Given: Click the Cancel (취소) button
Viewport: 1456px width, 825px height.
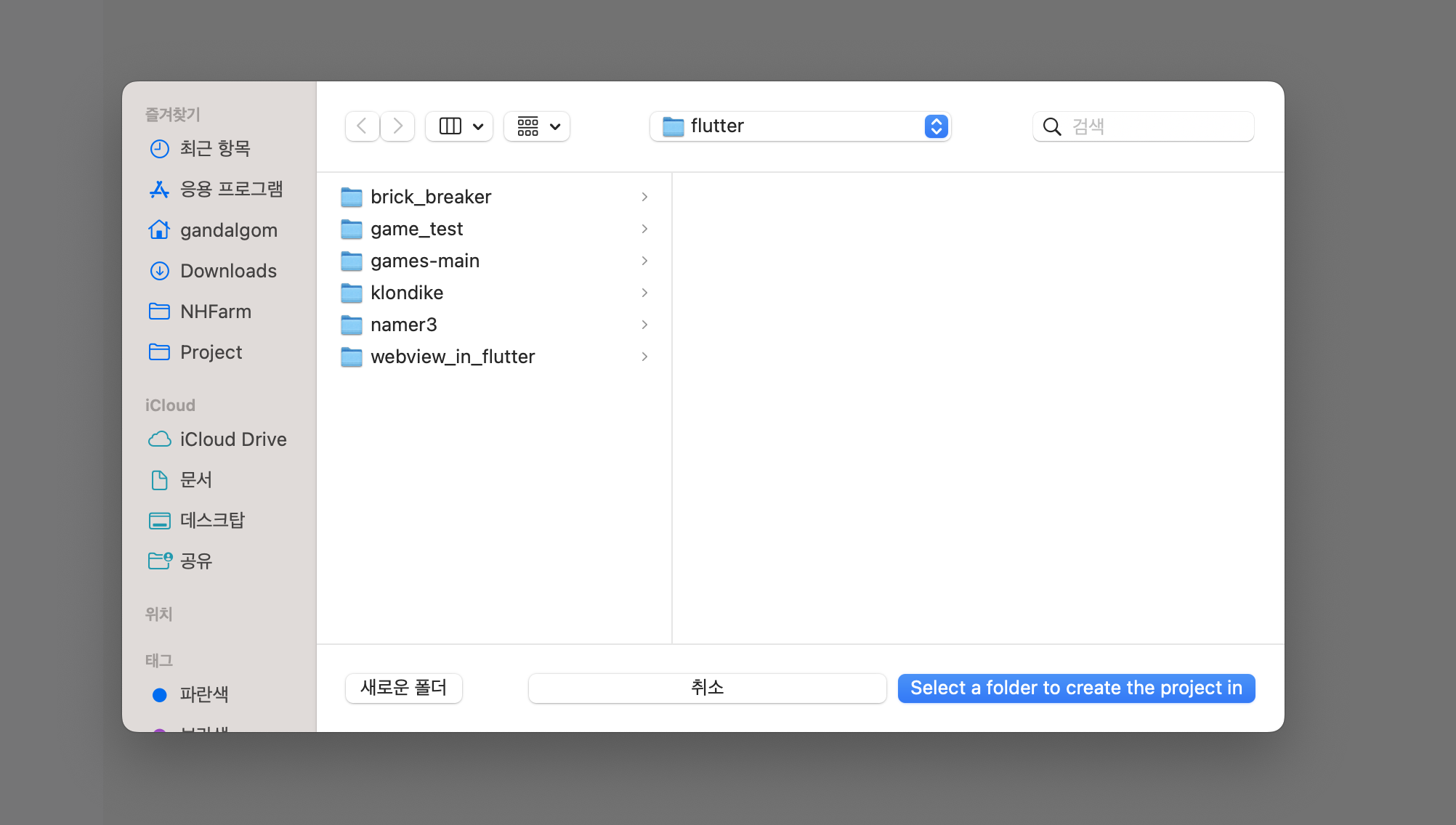Looking at the screenshot, I should (707, 688).
